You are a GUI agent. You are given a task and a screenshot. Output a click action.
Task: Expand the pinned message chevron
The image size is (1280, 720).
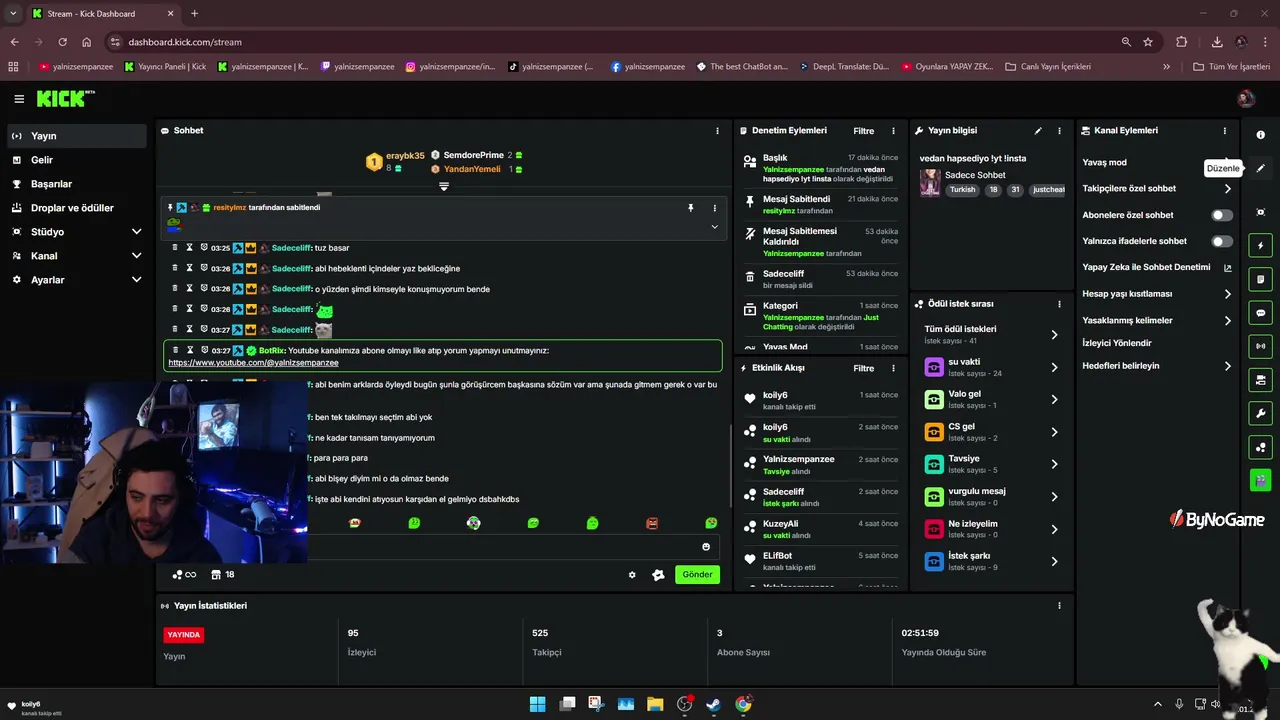pos(714,227)
